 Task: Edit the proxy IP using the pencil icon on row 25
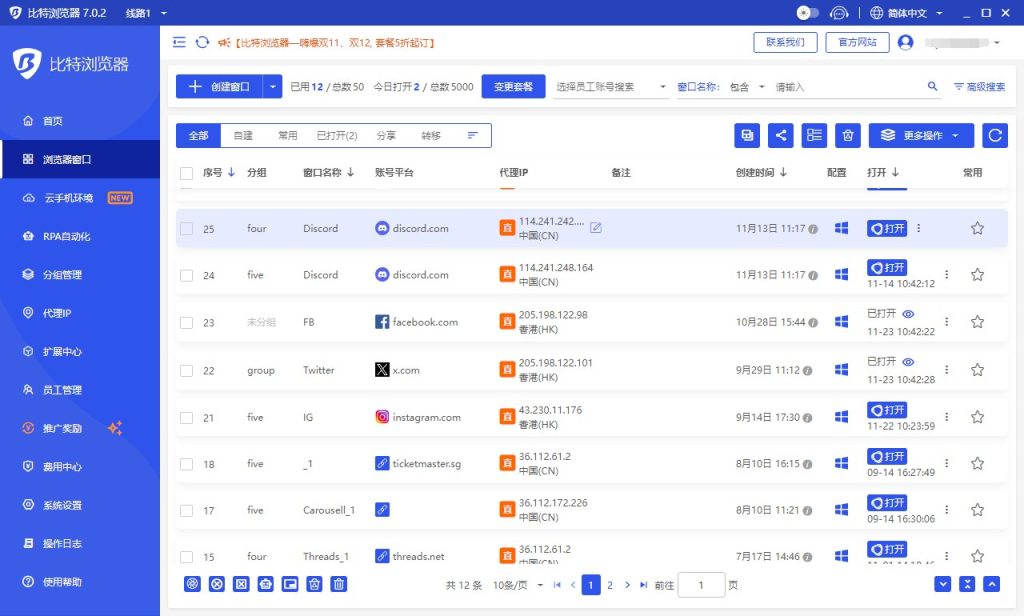[595, 228]
